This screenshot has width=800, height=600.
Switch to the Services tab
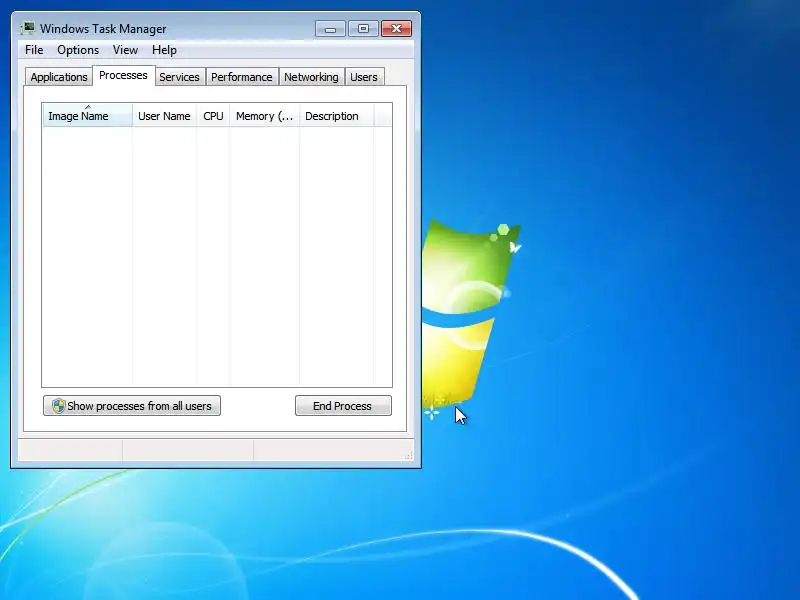pyautogui.click(x=179, y=77)
